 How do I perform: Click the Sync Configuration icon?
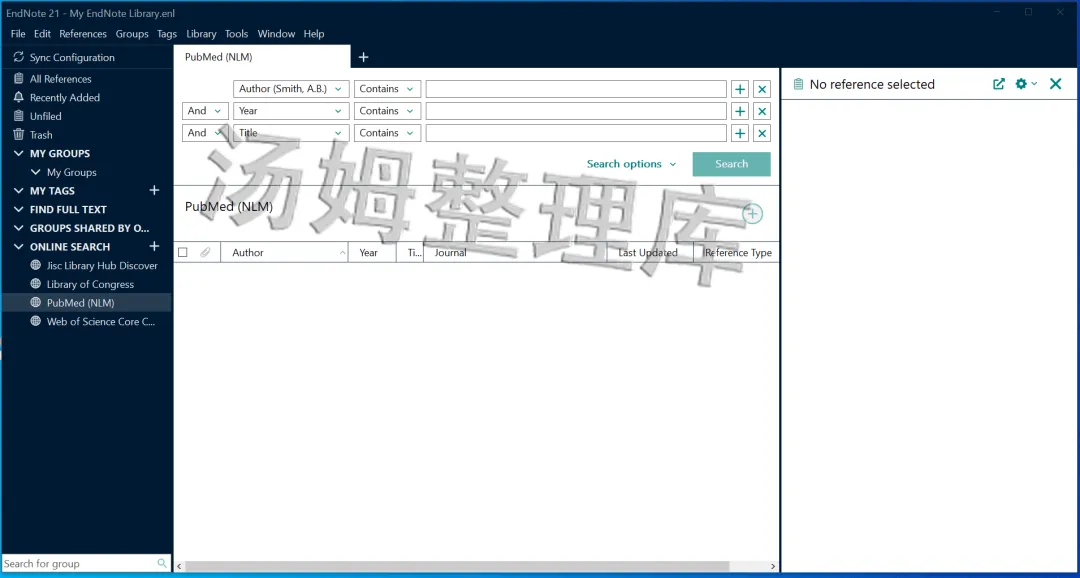[19, 57]
